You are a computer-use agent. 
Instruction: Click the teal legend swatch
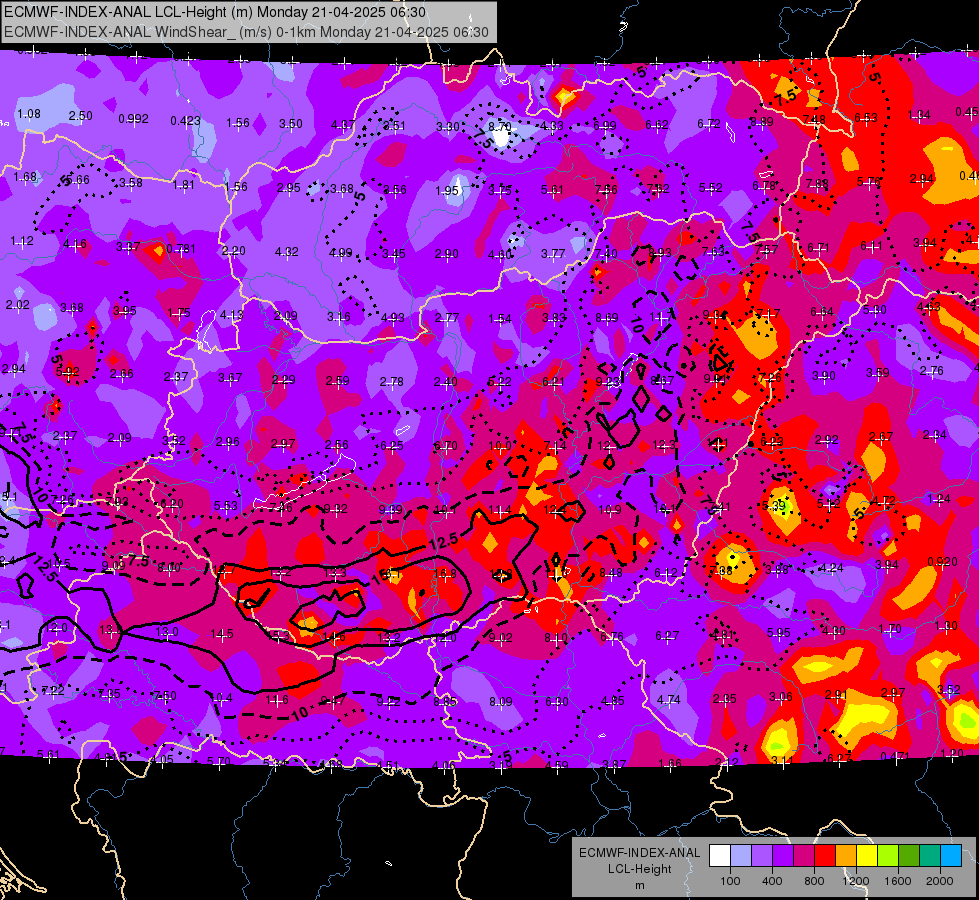click(x=930, y=856)
